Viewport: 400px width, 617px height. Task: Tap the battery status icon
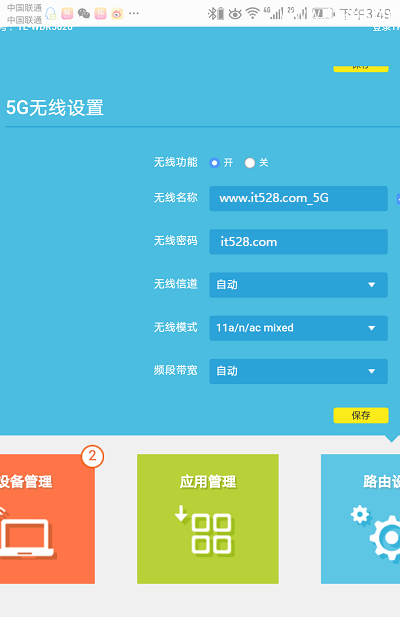(x=323, y=14)
